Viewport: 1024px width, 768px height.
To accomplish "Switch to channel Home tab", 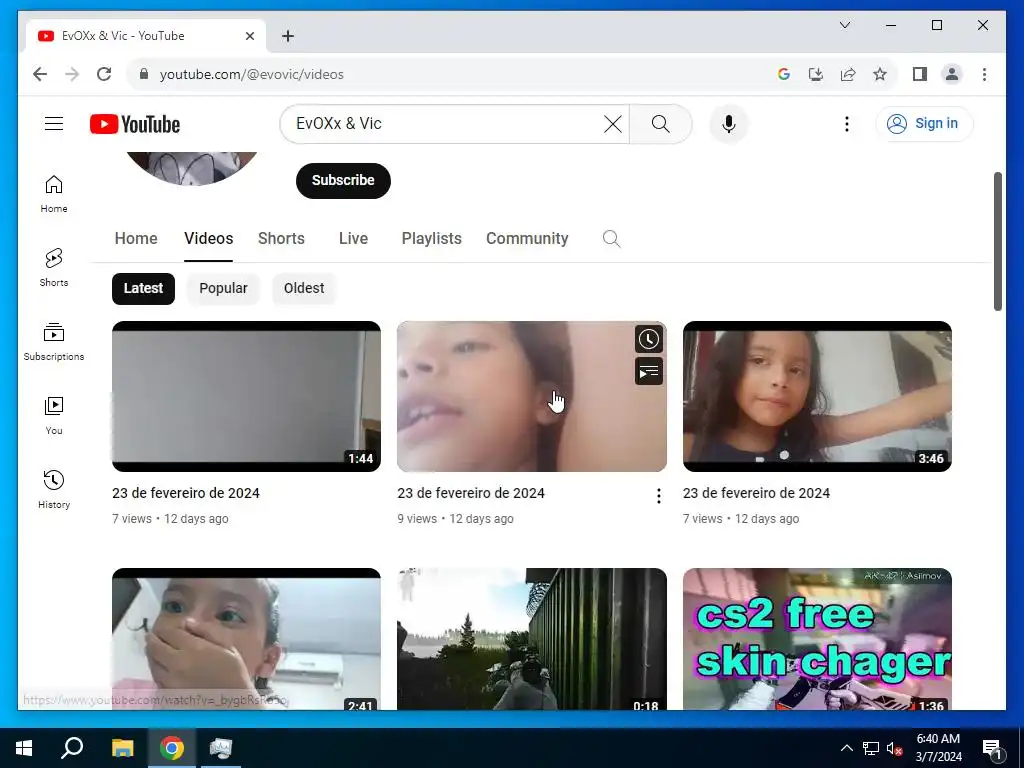I will [x=136, y=238].
